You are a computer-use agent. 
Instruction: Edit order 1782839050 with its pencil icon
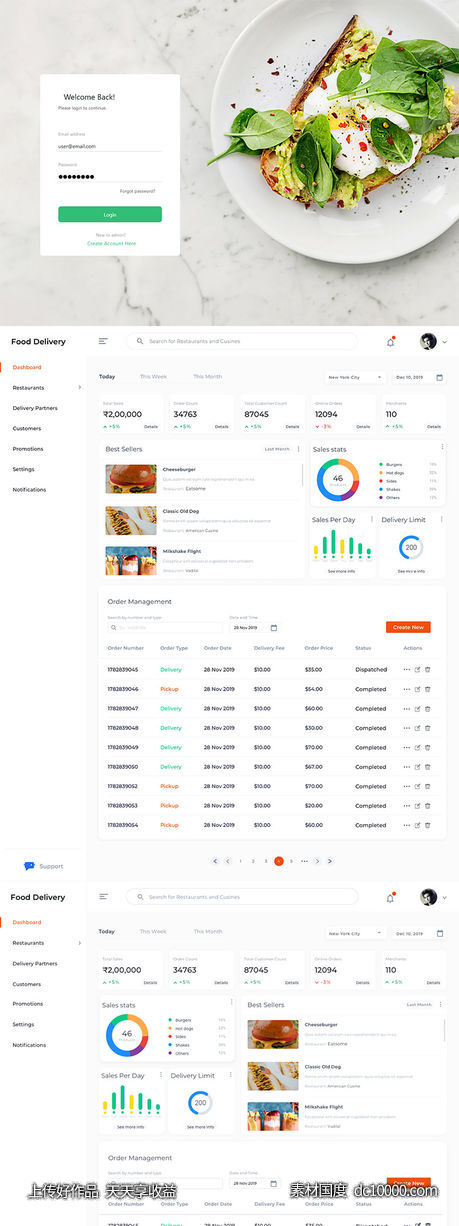[417, 767]
